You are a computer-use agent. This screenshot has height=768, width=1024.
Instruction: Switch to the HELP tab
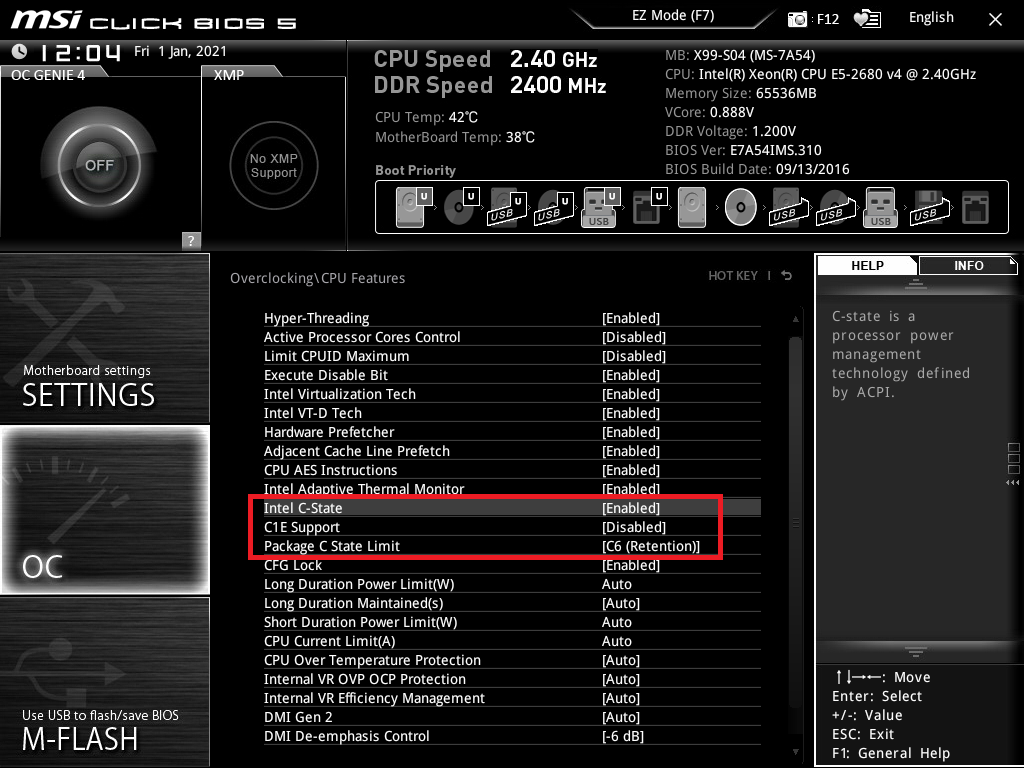click(x=867, y=265)
